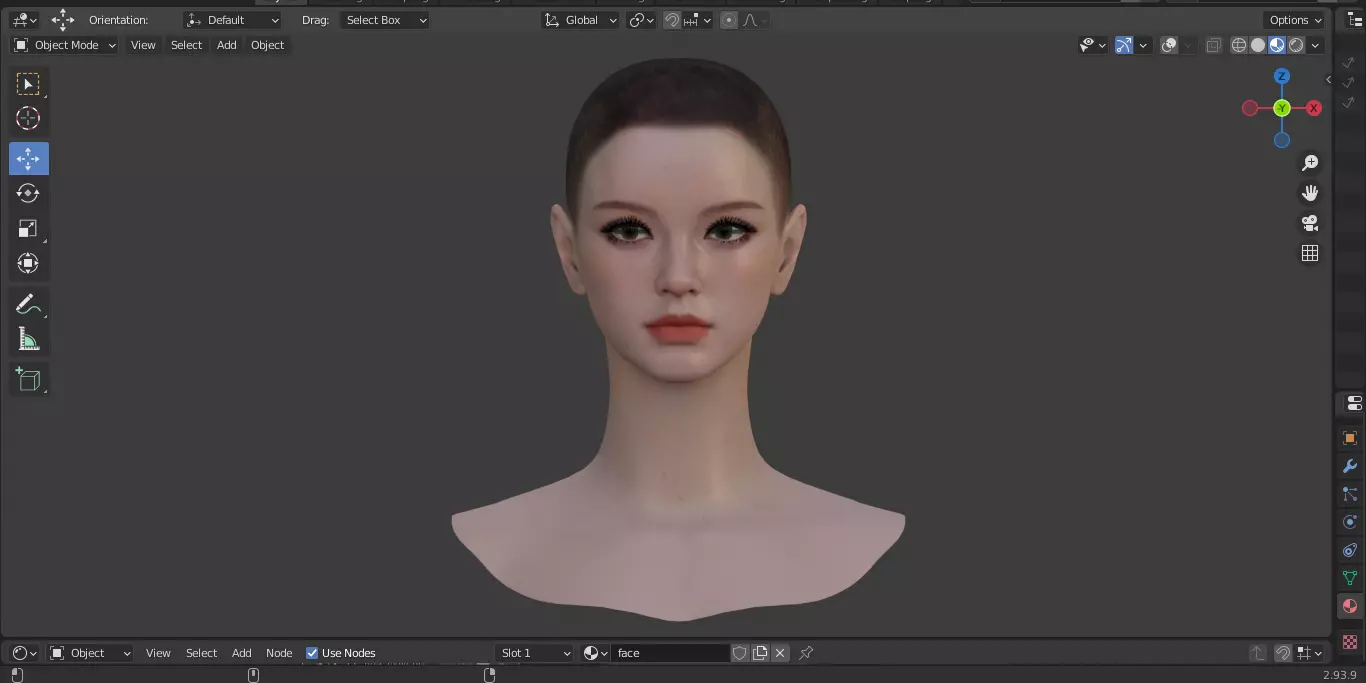Screen dimensions: 1366x683
Task: Select the Move tool
Action: 28,159
